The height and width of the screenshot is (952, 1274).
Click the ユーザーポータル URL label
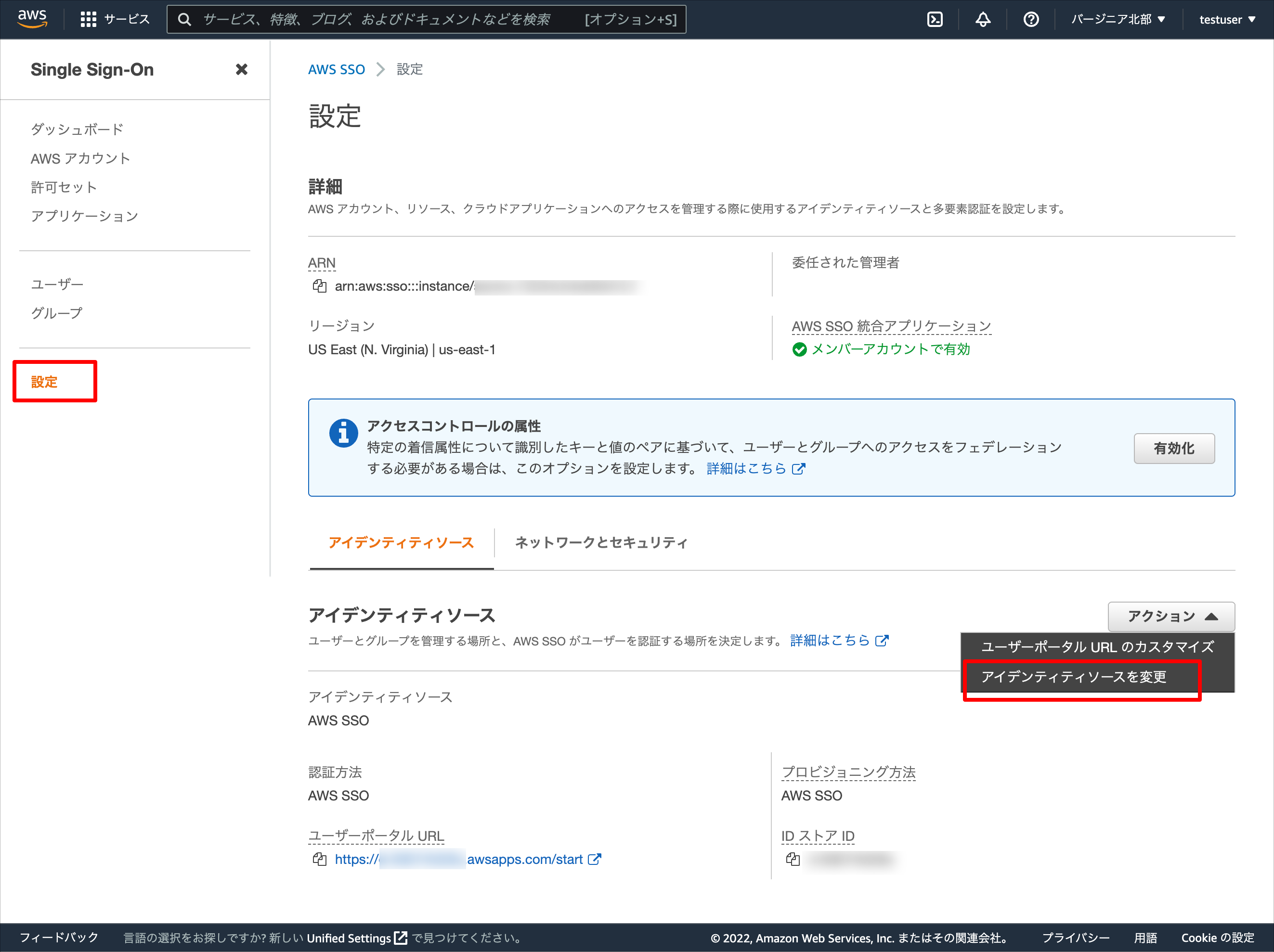coord(376,836)
